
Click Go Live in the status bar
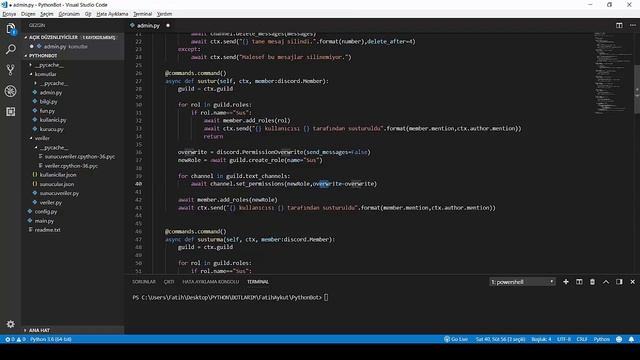tap(456, 339)
